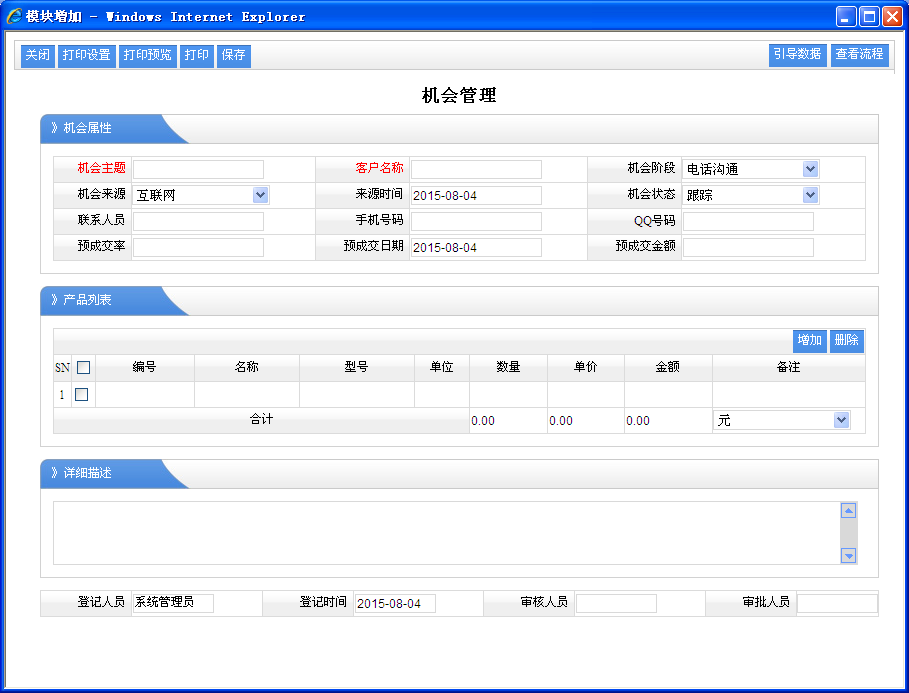Click the description scrollbar down arrow
Screen dimensions: 909x693
click(x=848, y=556)
